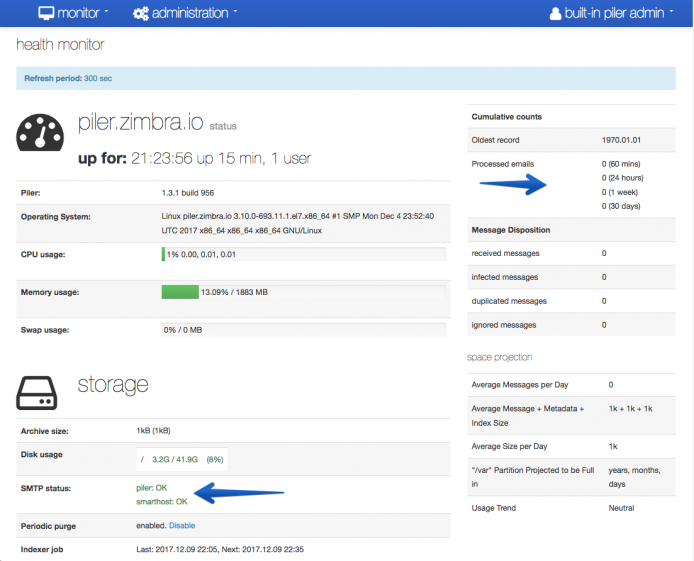Click the 'smarthost: OK' SMTP status
Screen dimensions: 694x561
[x=162, y=501]
